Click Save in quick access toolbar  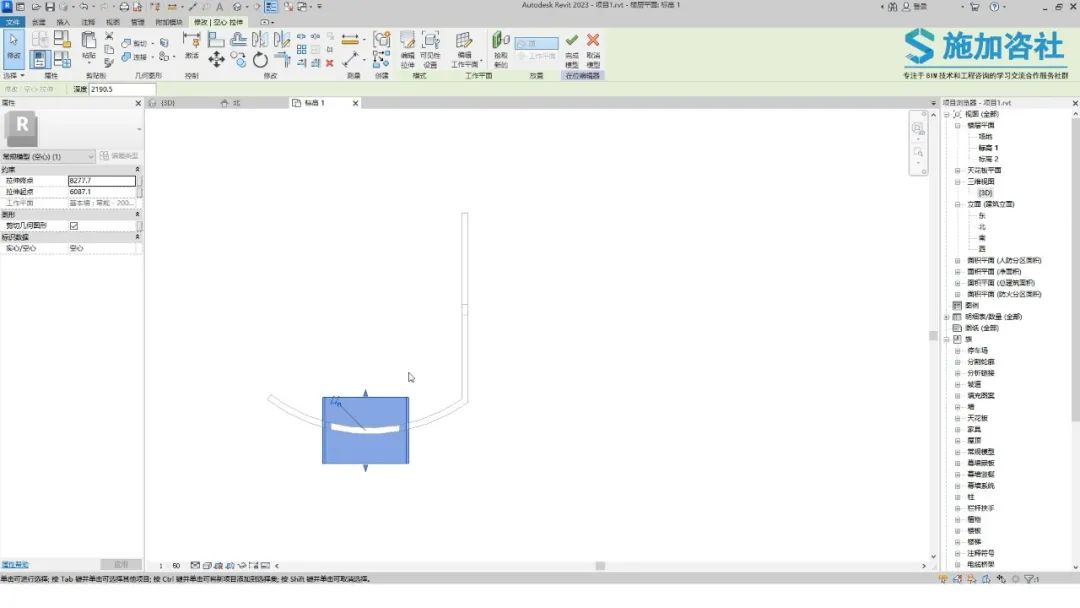point(50,7)
